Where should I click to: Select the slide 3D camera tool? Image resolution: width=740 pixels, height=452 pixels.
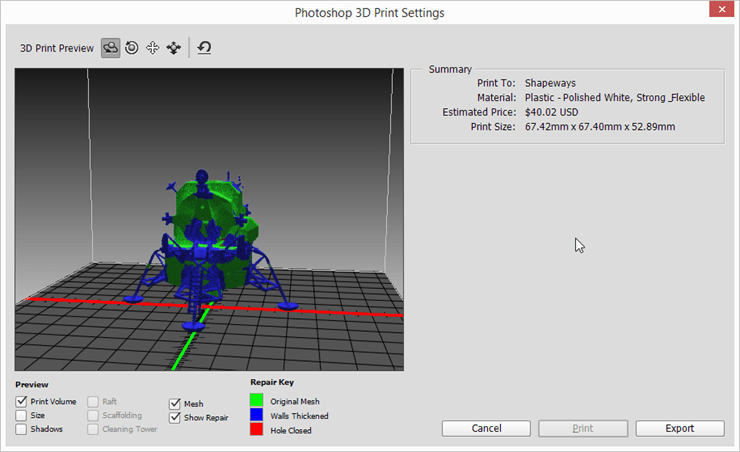(174, 48)
